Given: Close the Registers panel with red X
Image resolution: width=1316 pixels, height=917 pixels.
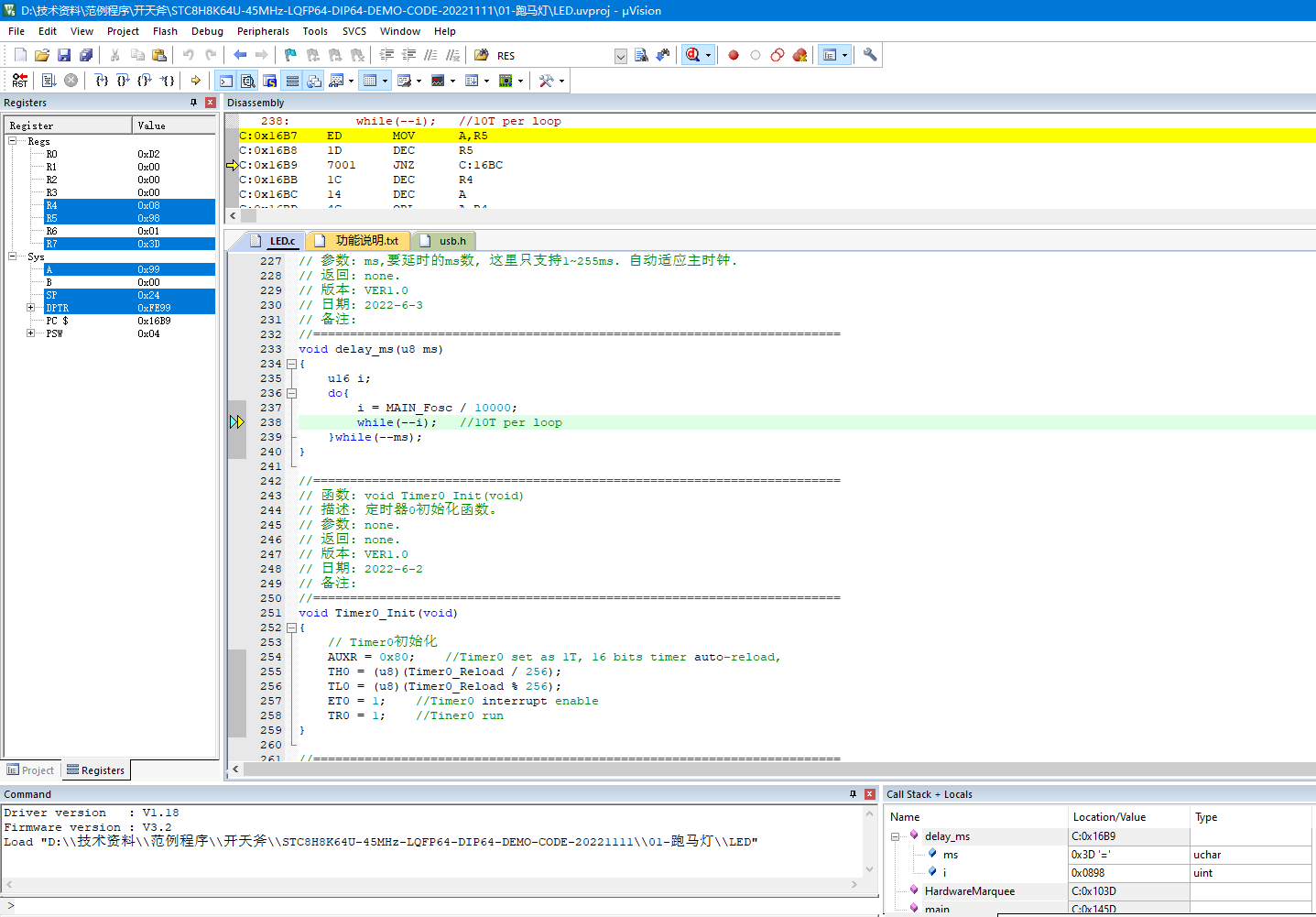Looking at the screenshot, I should [210, 103].
